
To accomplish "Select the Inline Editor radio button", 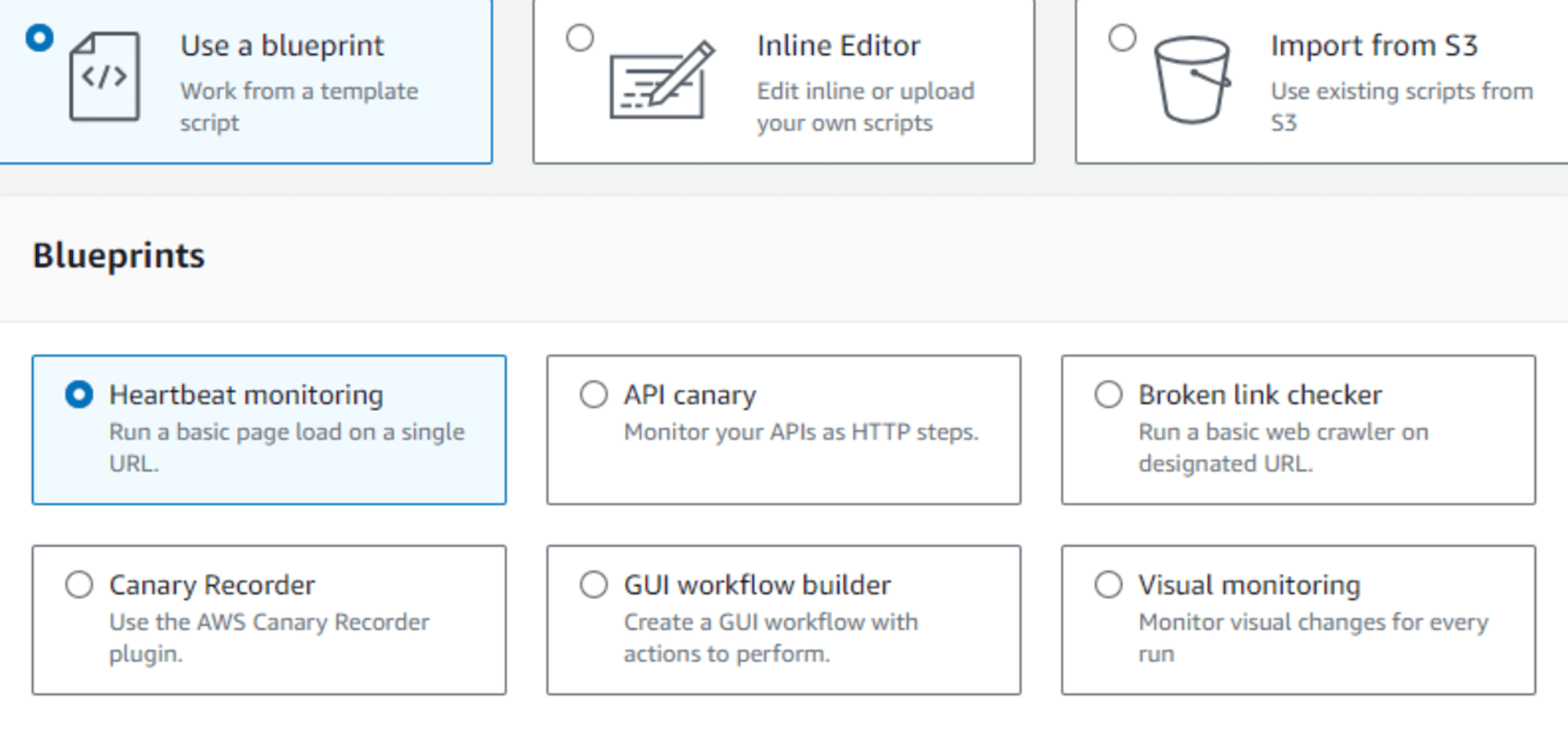I will (580, 38).
